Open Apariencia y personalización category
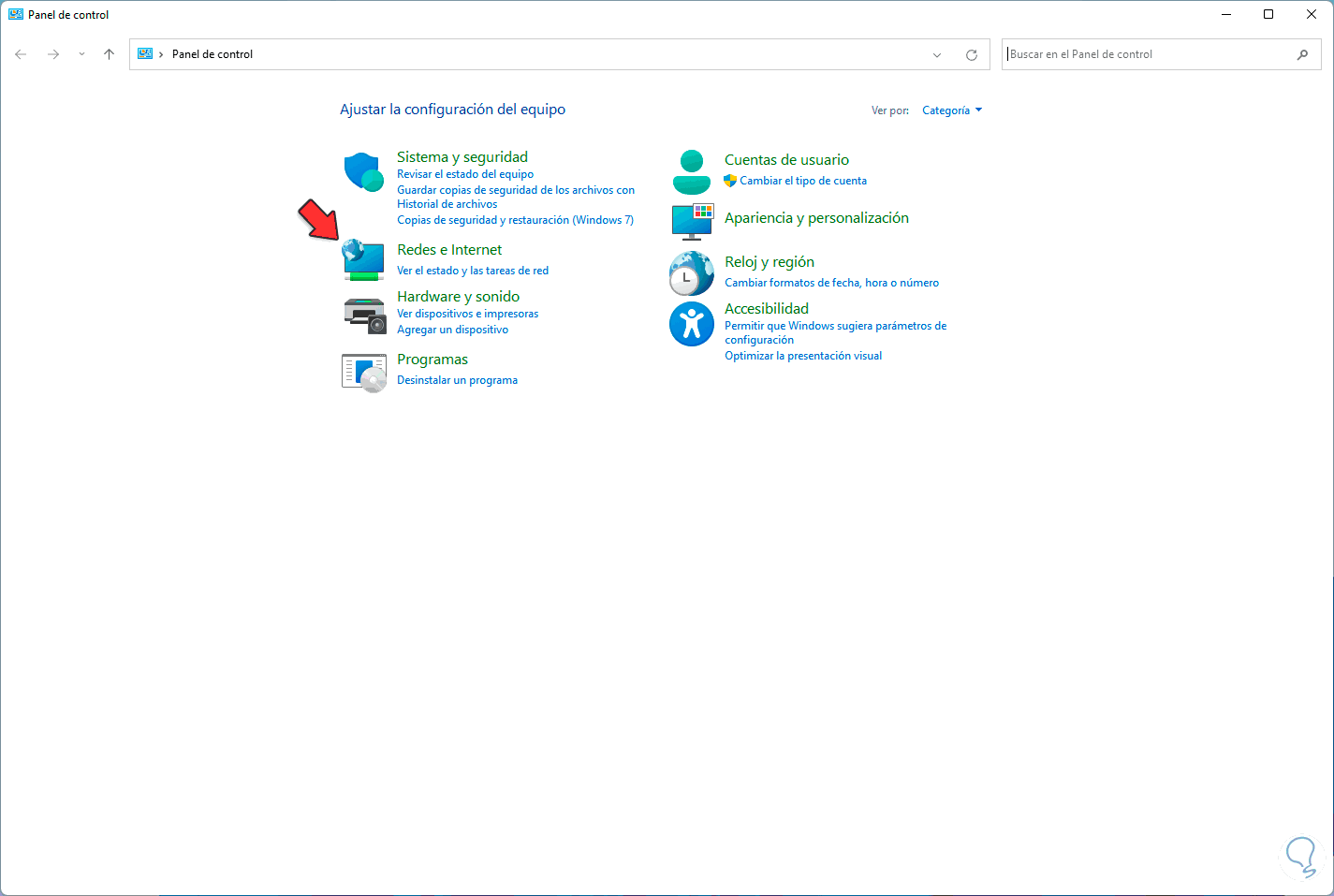The image size is (1334, 896). point(816,218)
